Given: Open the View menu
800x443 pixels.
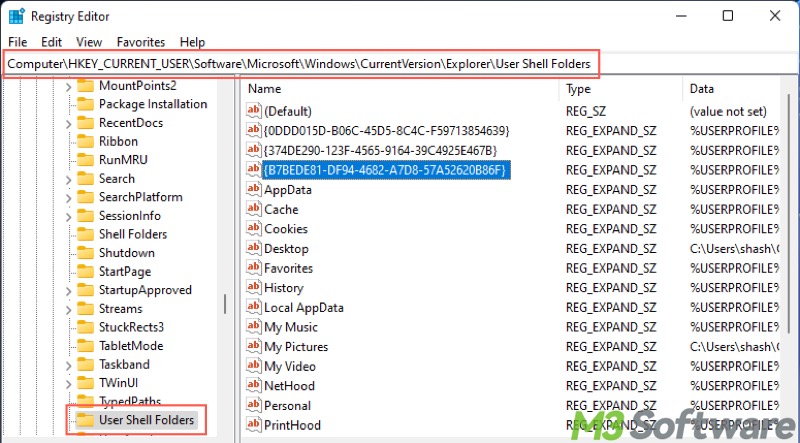Looking at the screenshot, I should (89, 42).
